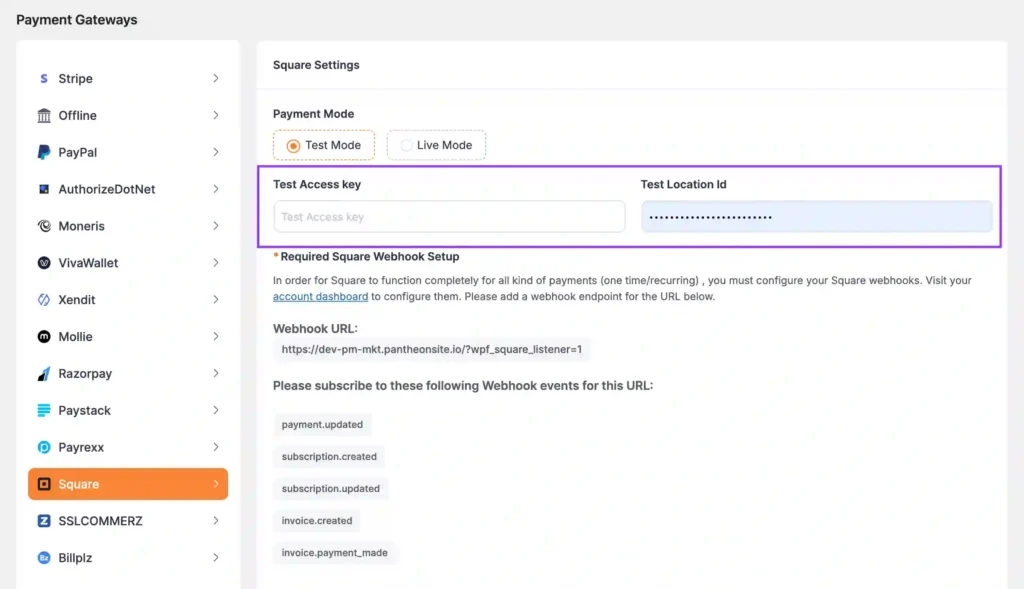Open the Mollie gateway menu item
The image size is (1024, 589).
(x=128, y=337)
